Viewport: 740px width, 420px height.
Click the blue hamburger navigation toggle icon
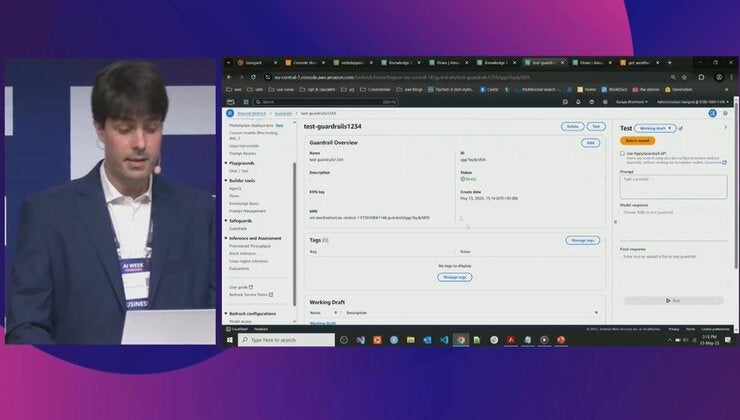230,113
